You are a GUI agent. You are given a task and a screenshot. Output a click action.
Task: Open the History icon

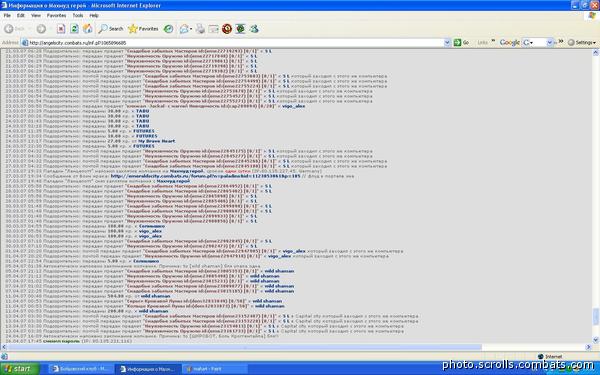click(x=168, y=29)
